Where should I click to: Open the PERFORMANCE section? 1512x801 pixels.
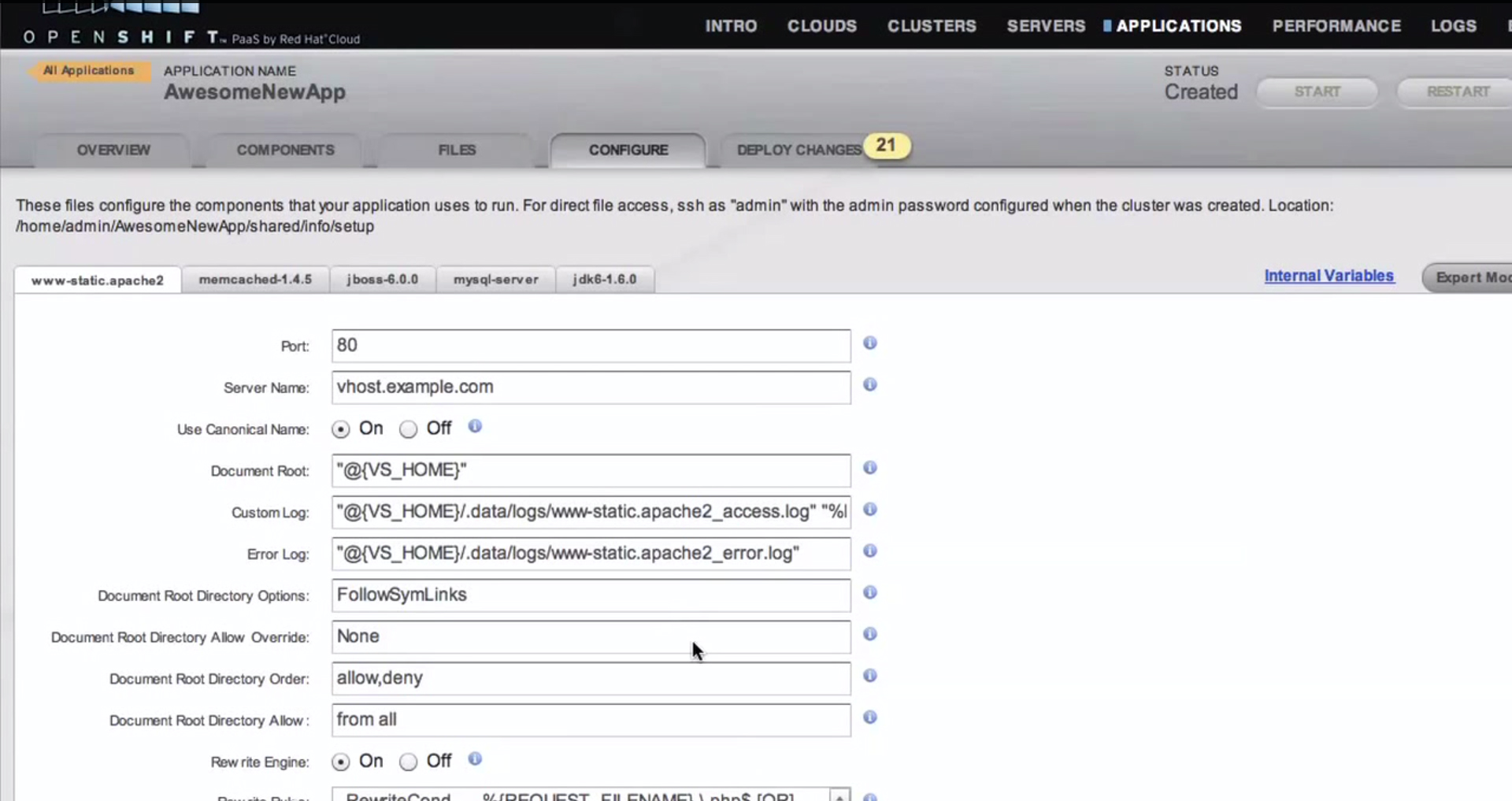1336,26
